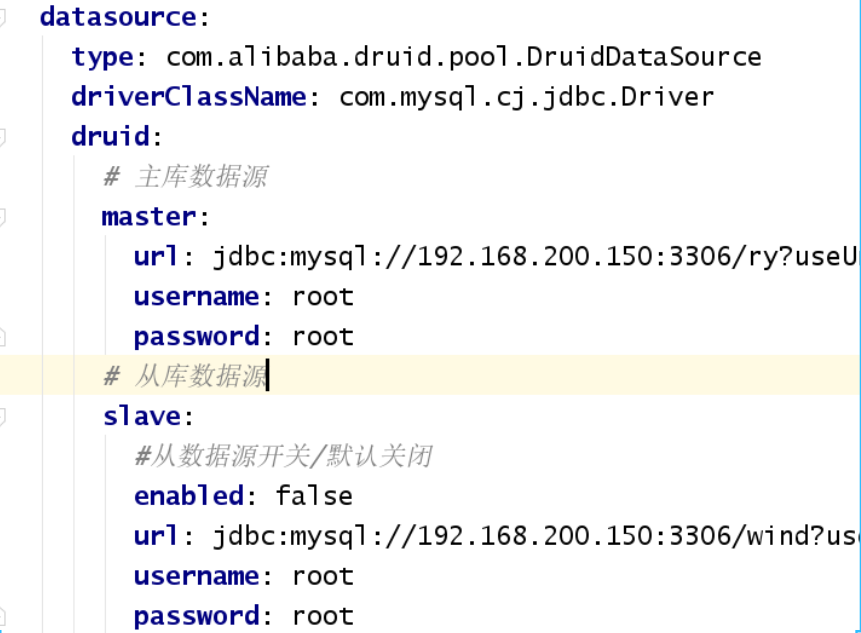Click the master password root value
The image size is (861, 633).
(323, 337)
